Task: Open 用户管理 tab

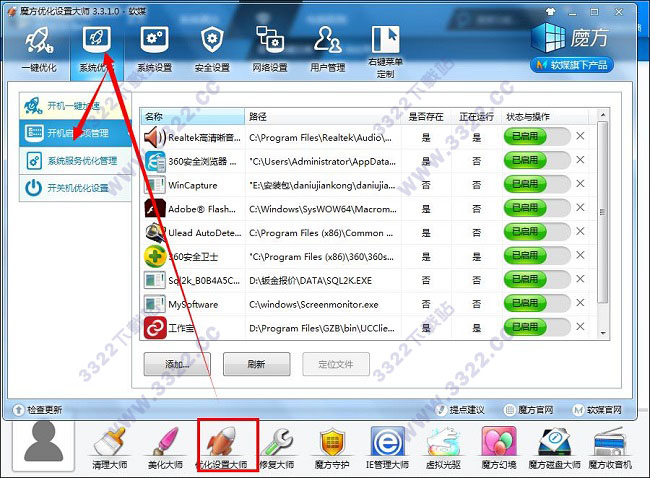Action: 327,50
